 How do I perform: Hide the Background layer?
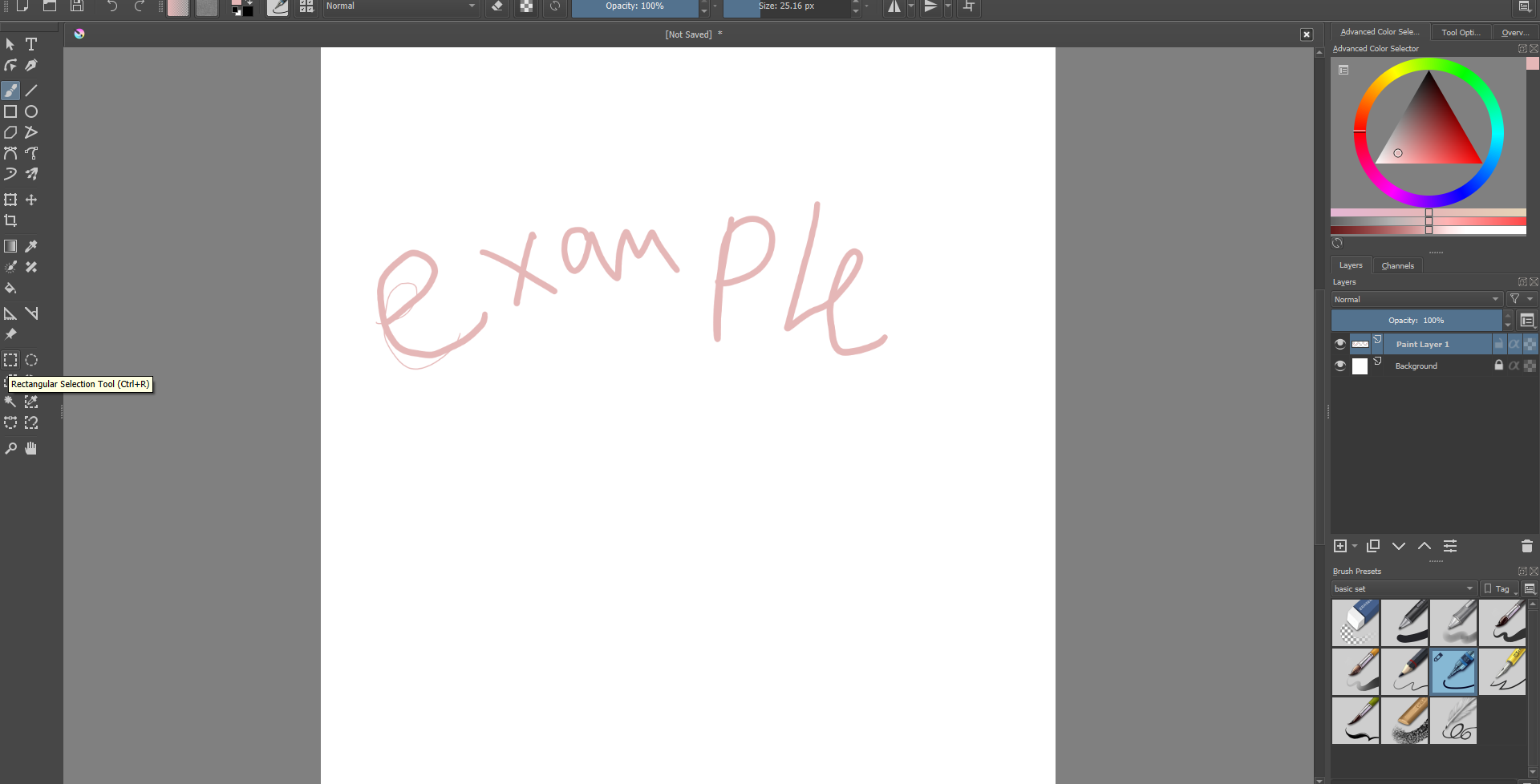tap(1339, 366)
